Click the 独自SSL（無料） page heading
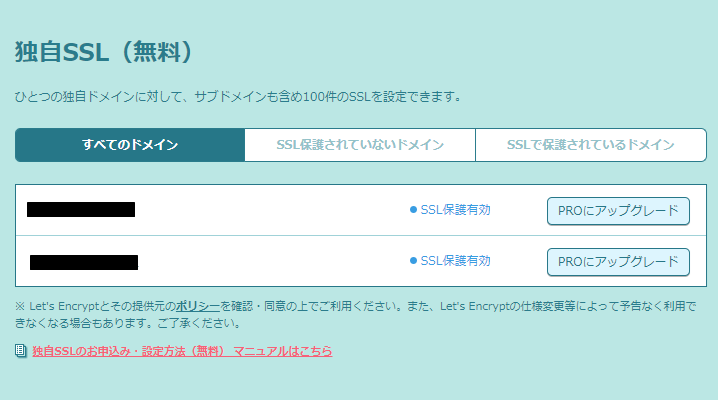The height and width of the screenshot is (400, 718). pyautogui.click(x=103, y=51)
